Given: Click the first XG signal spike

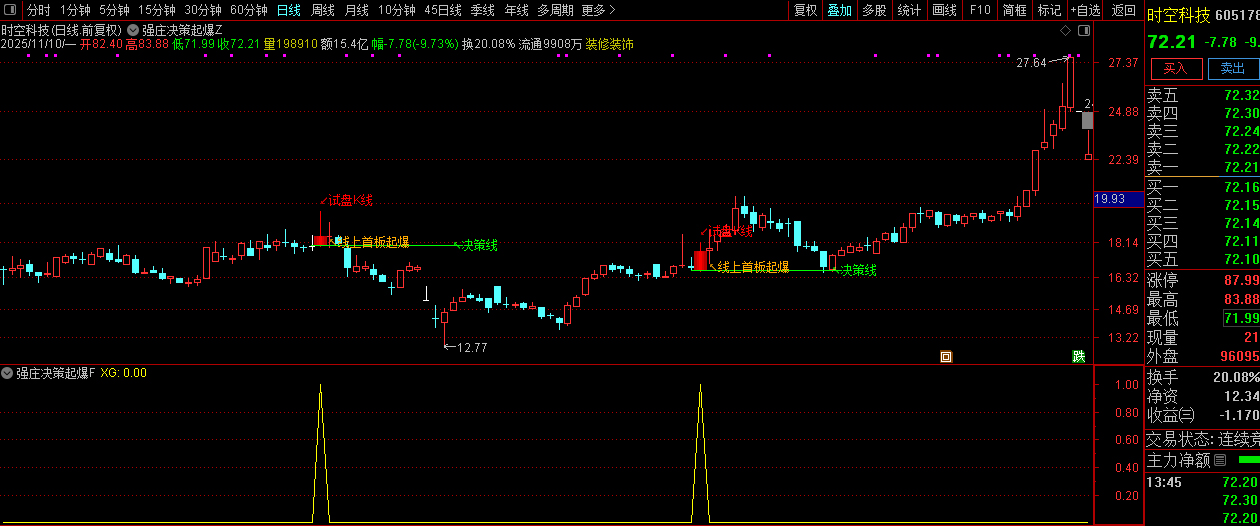Looking at the screenshot, I should coord(320,452).
